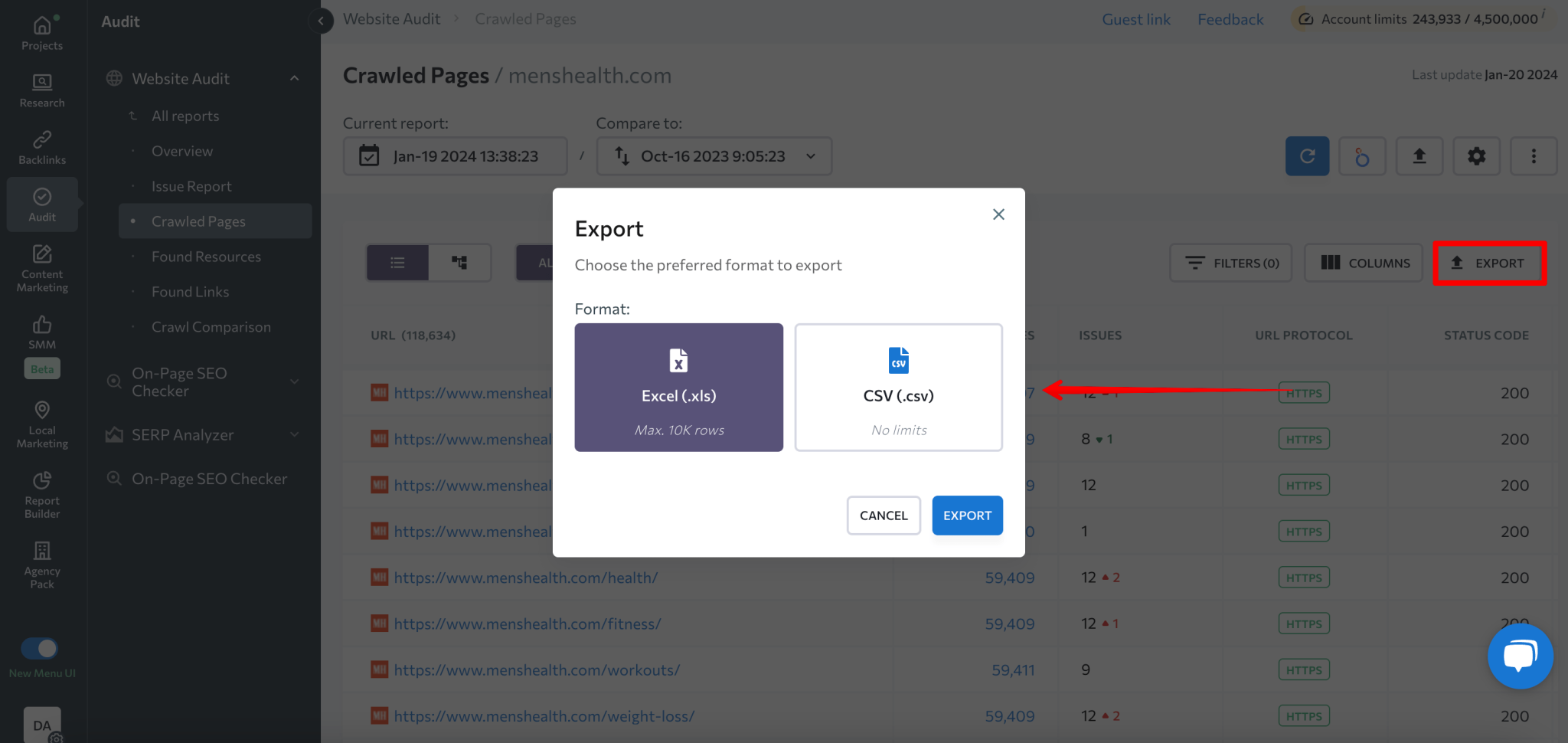Click the Guest link option
This screenshot has height=743, width=1568.
[x=1136, y=18]
